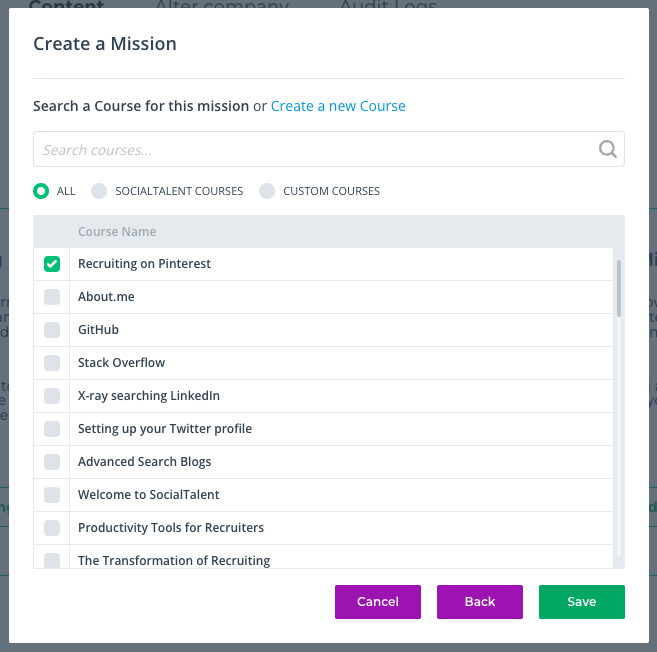The height and width of the screenshot is (652, 657).
Task: Click the green Save button
Action: pos(582,602)
